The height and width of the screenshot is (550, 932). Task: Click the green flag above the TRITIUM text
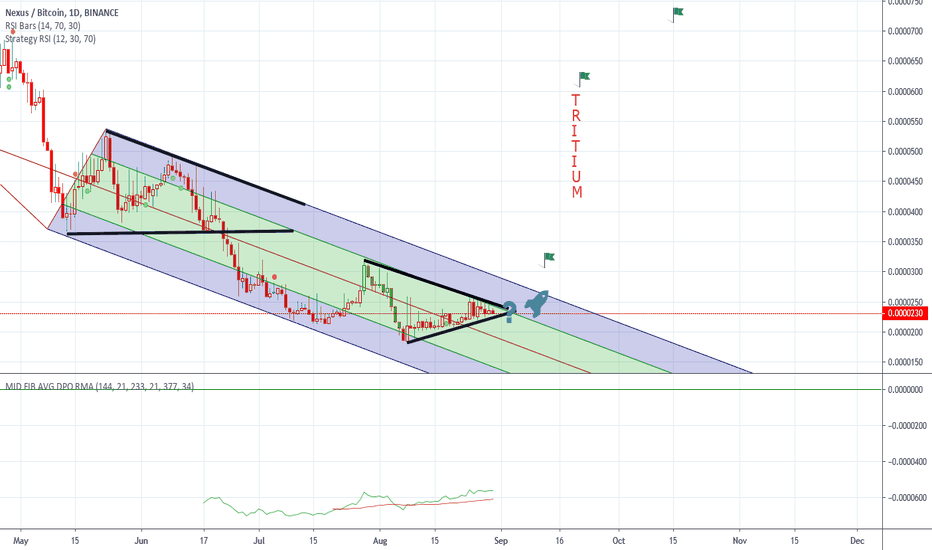pos(584,78)
